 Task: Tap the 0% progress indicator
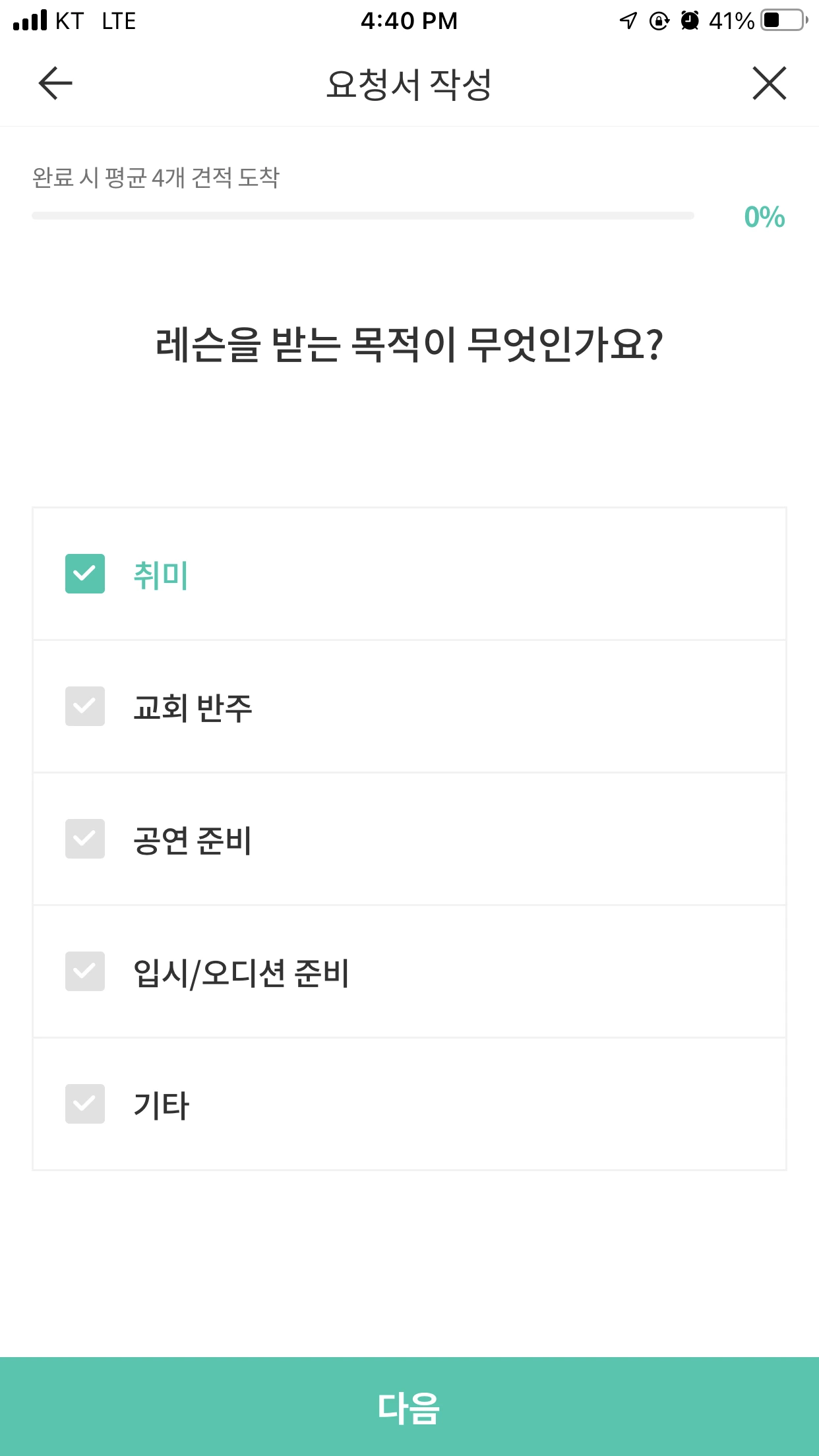764,217
